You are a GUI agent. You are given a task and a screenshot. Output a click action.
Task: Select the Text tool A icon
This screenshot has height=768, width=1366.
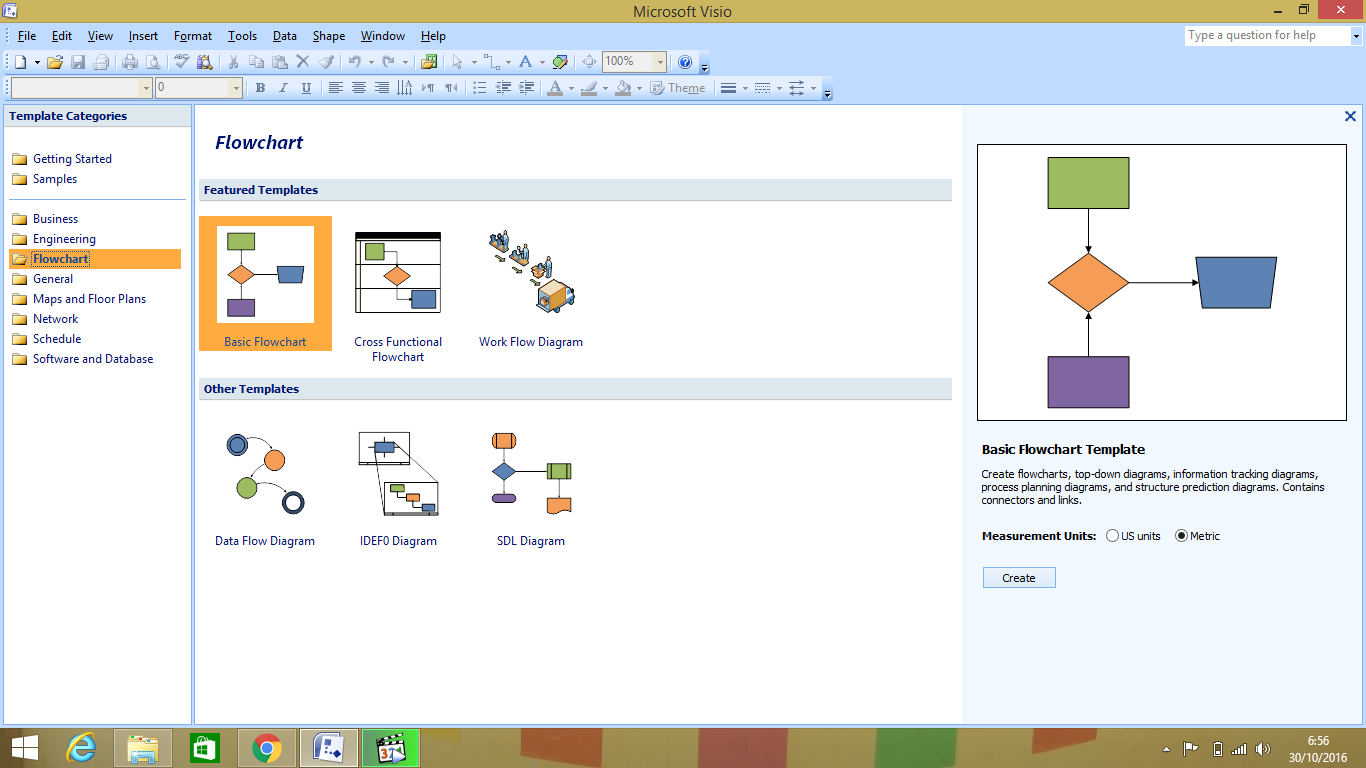tap(525, 62)
